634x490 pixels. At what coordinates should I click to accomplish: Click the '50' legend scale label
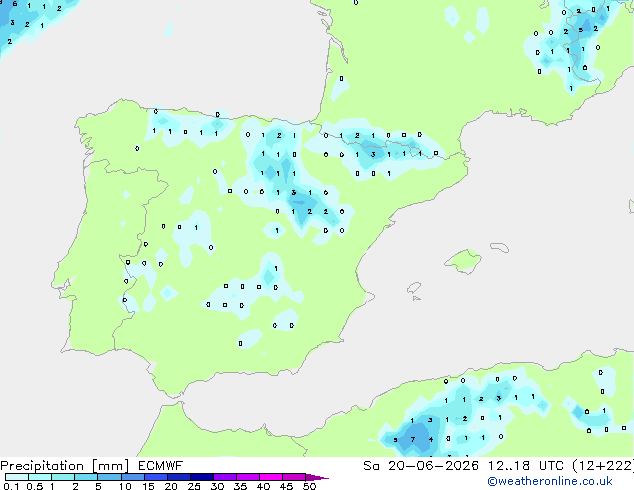(x=309, y=486)
